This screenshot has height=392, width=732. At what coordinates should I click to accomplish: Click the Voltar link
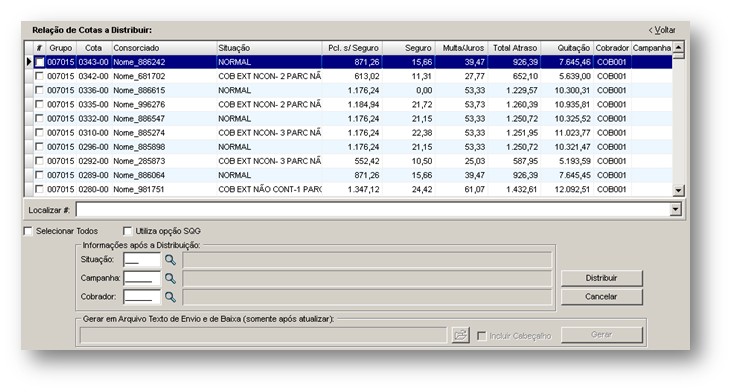662,30
